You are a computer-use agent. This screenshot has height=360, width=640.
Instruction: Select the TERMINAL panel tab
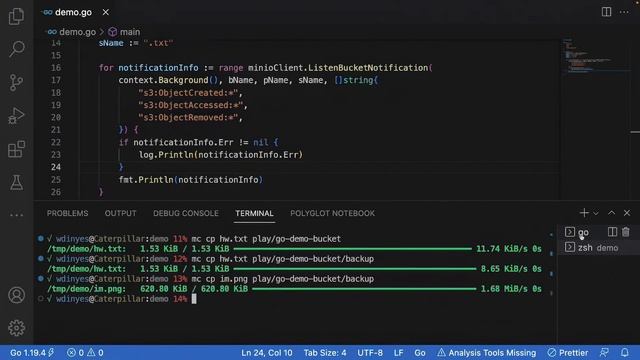click(x=254, y=213)
